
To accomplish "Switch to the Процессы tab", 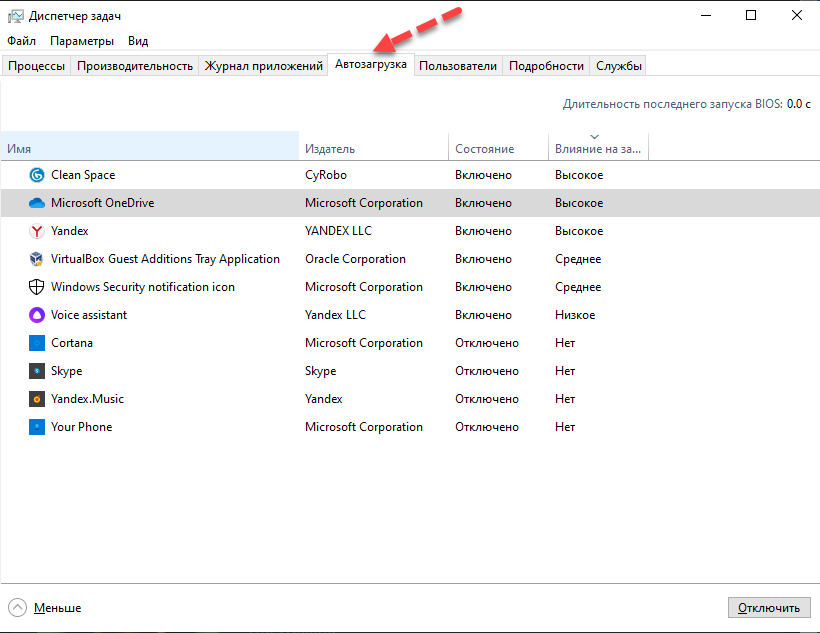I will pos(37,66).
